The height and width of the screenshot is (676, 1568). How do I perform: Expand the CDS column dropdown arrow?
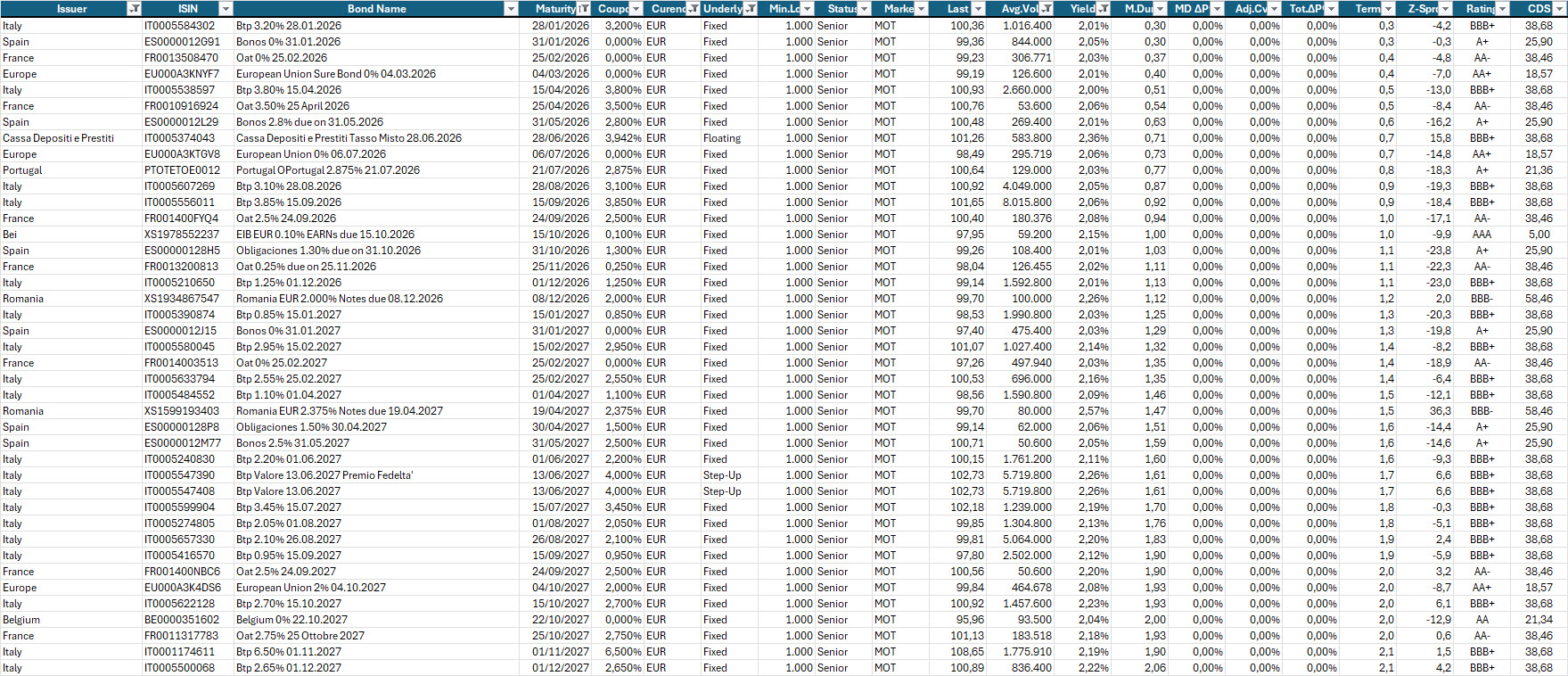click(x=1559, y=9)
